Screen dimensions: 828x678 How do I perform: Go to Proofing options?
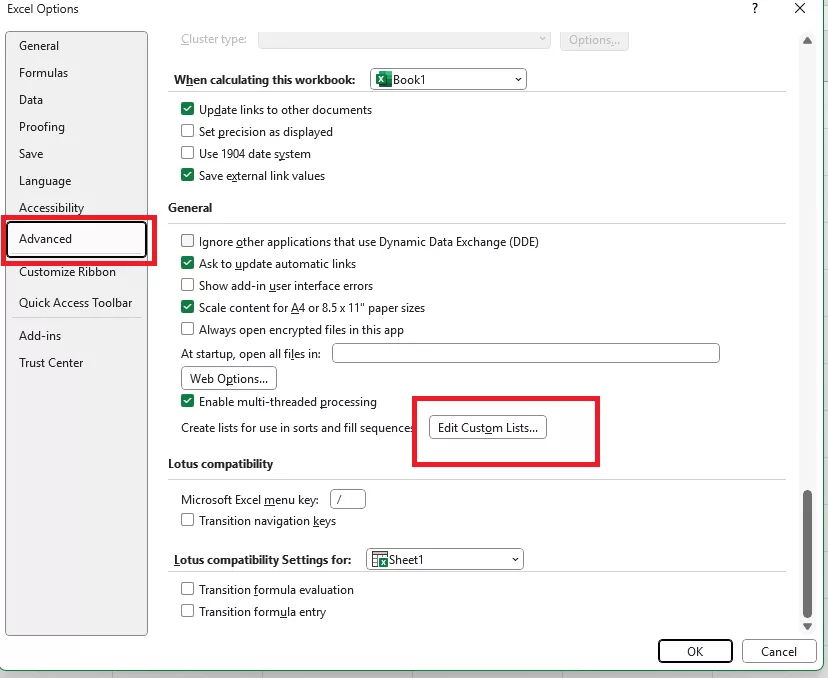(x=42, y=127)
